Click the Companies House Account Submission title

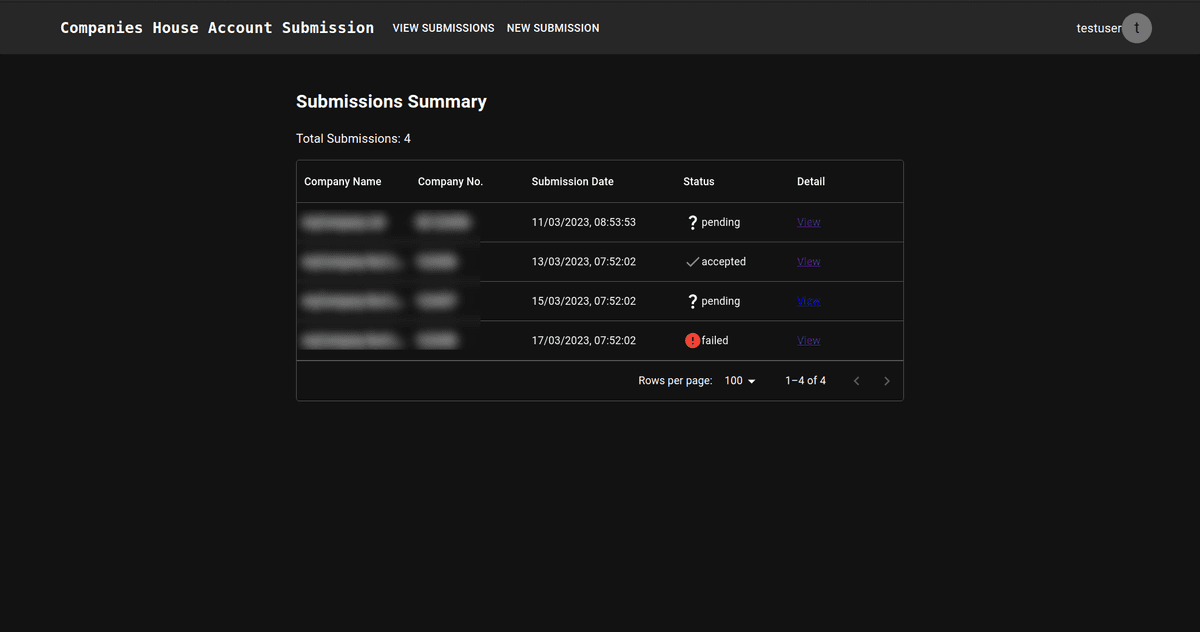click(217, 28)
